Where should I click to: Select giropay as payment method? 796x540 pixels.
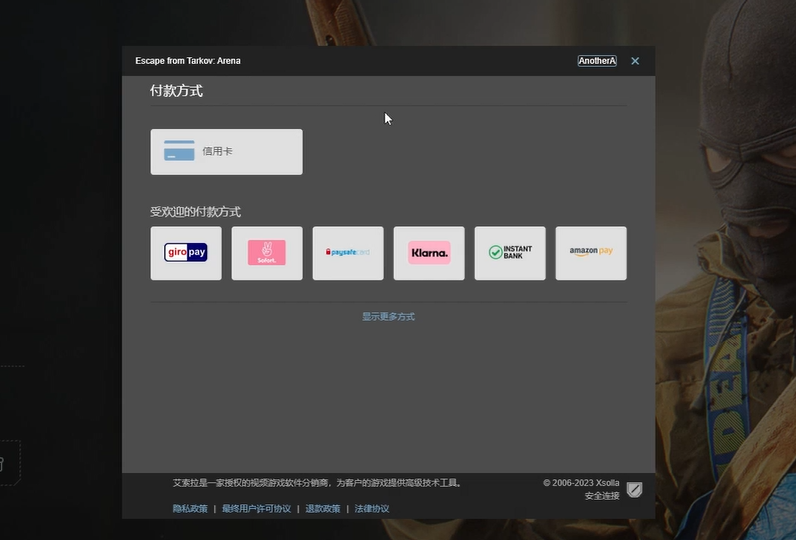pyautogui.click(x=186, y=253)
